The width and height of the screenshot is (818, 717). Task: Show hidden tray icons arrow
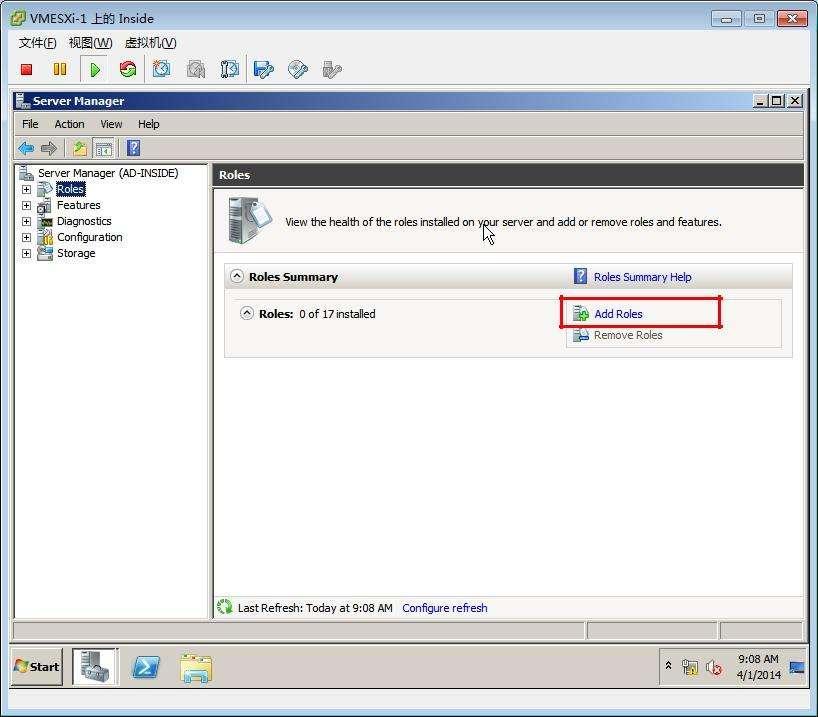click(x=668, y=666)
